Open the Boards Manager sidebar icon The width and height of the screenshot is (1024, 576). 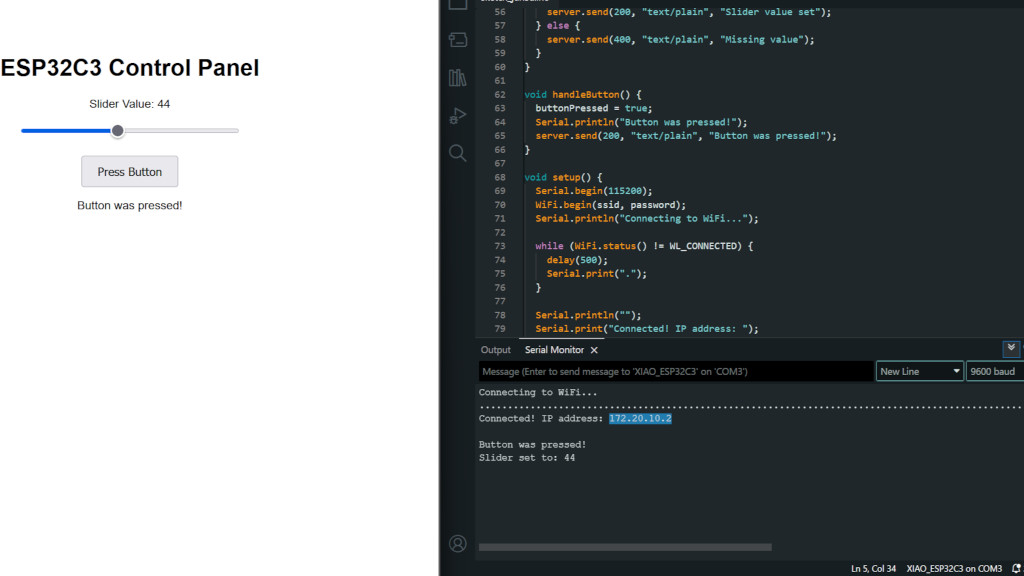(x=458, y=40)
